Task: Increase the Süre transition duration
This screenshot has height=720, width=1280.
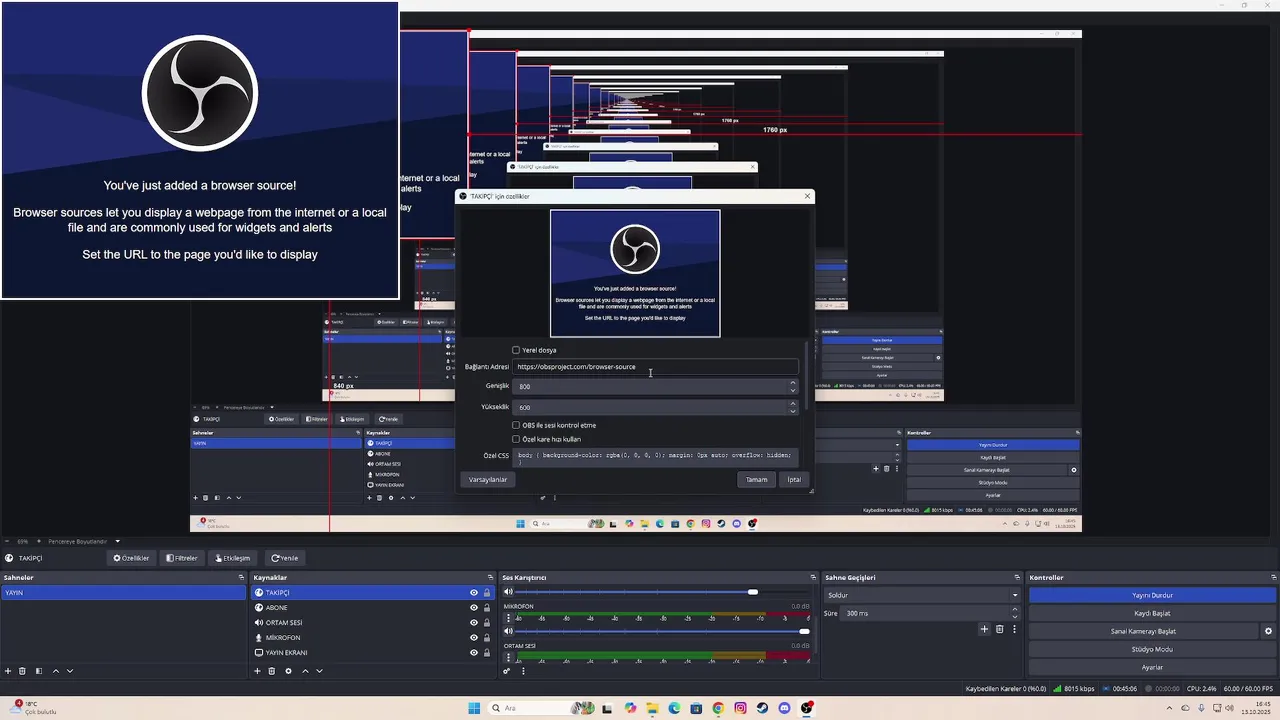Action: pos(1015,609)
